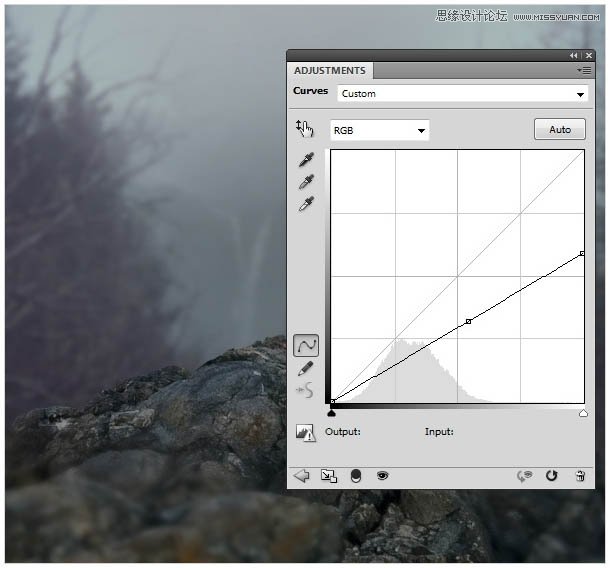Delete adjustment layer with trash icon
Screen dimensions: 610x568
pos(580,476)
